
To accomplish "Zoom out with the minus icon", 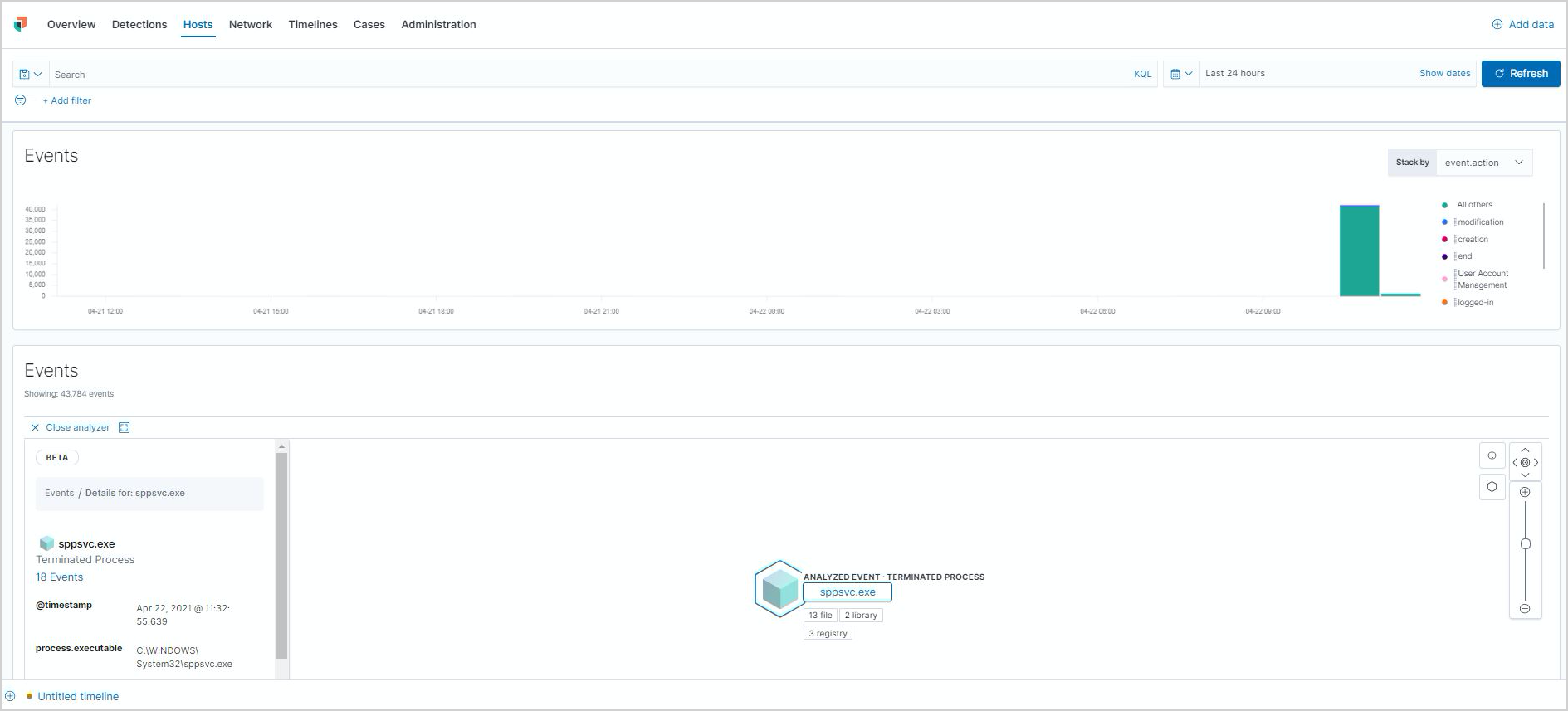I will (1525, 609).
